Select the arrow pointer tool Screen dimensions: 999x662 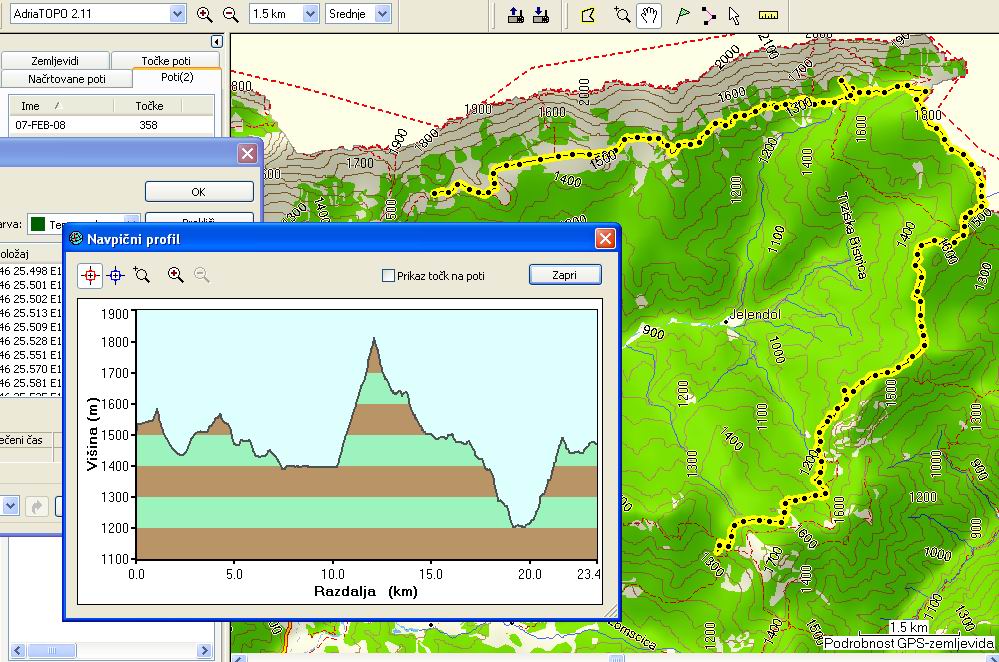[x=735, y=15]
